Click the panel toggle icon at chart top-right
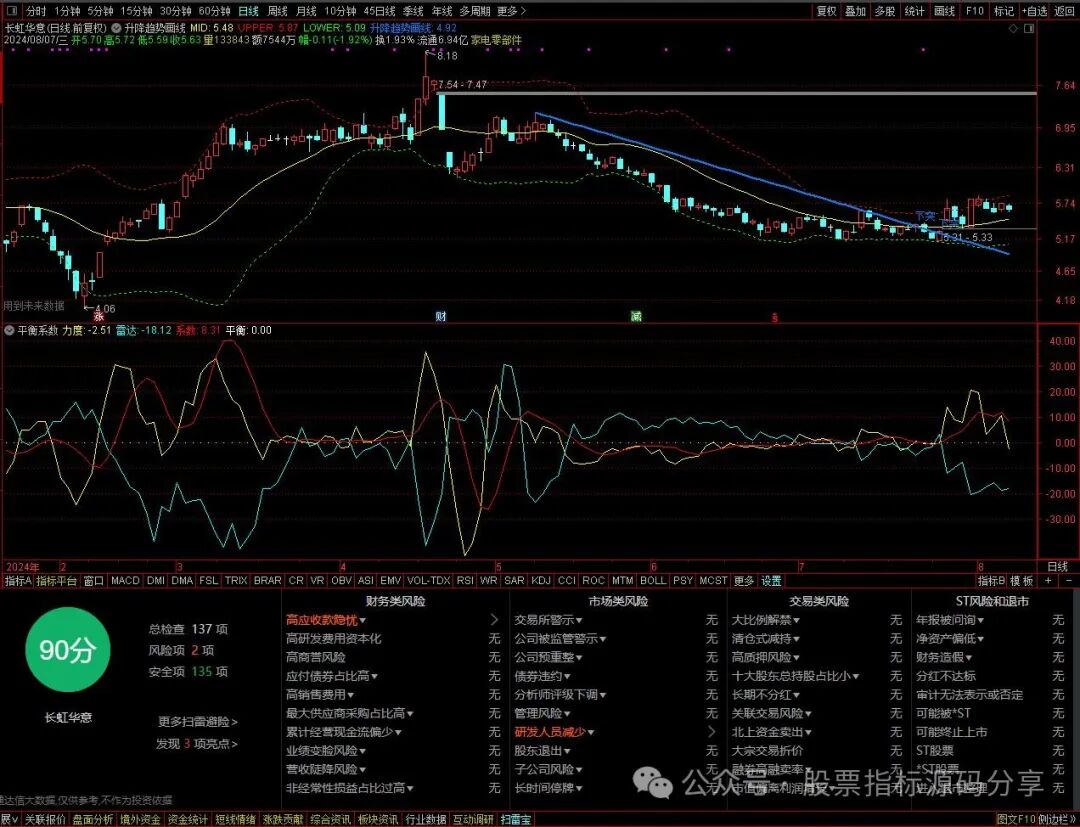 pyautogui.click(x=1029, y=28)
